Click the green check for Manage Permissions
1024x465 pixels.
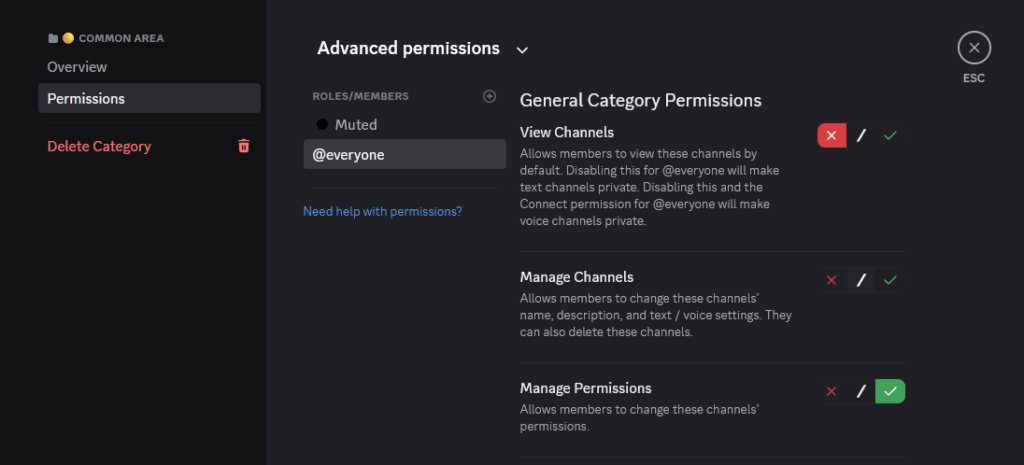click(890, 391)
